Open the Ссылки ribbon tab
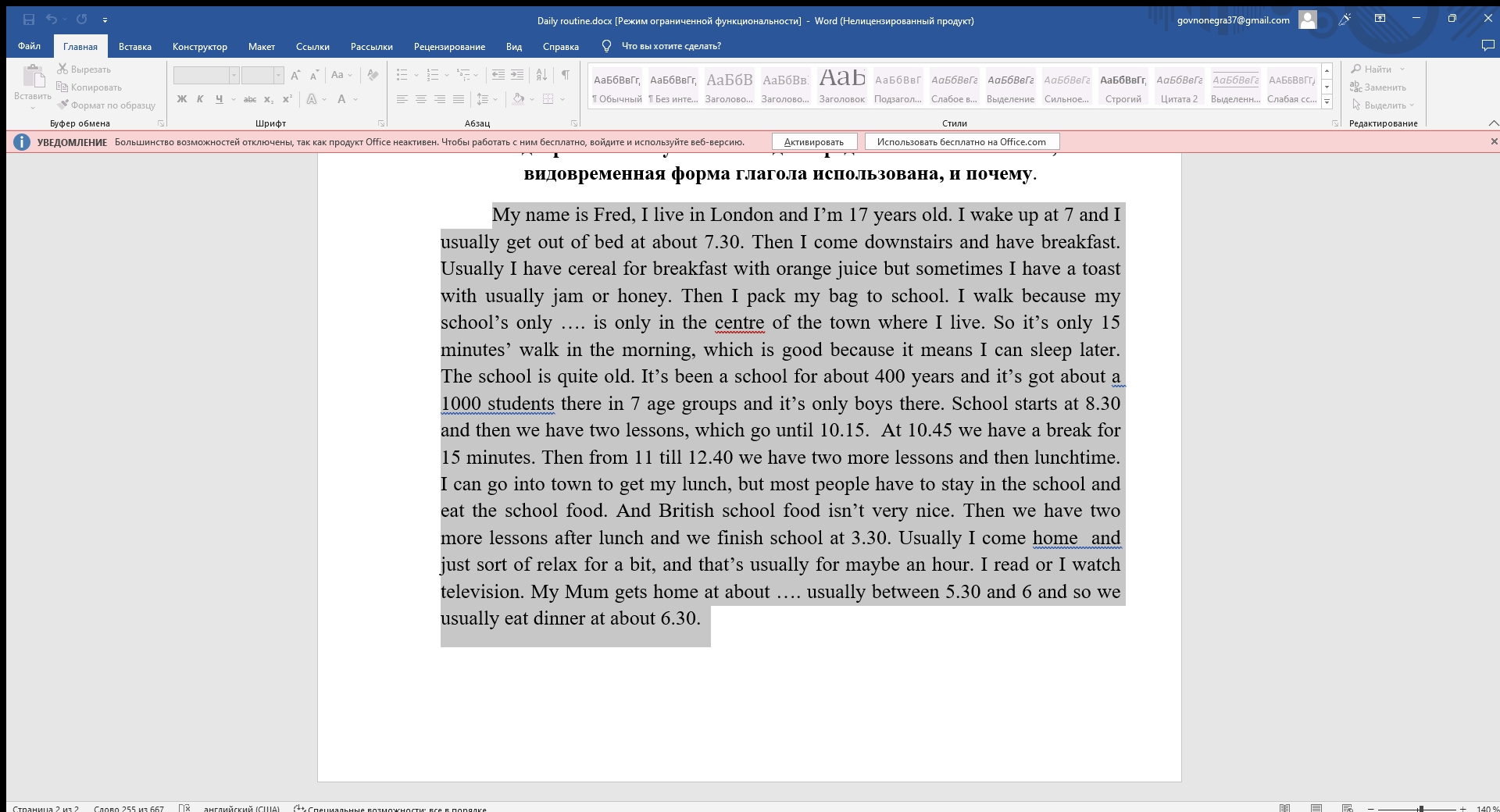This screenshot has width=1500, height=812. click(x=312, y=47)
